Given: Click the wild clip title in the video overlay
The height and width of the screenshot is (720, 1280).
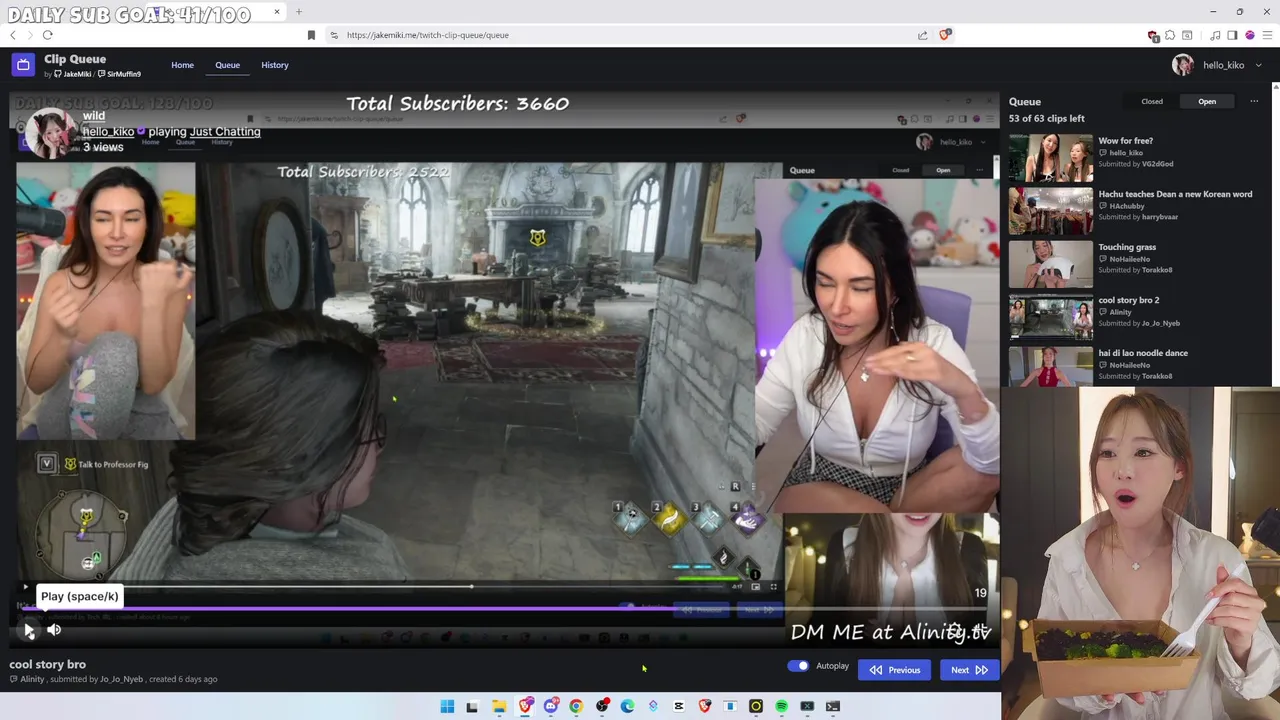Looking at the screenshot, I should [94, 116].
